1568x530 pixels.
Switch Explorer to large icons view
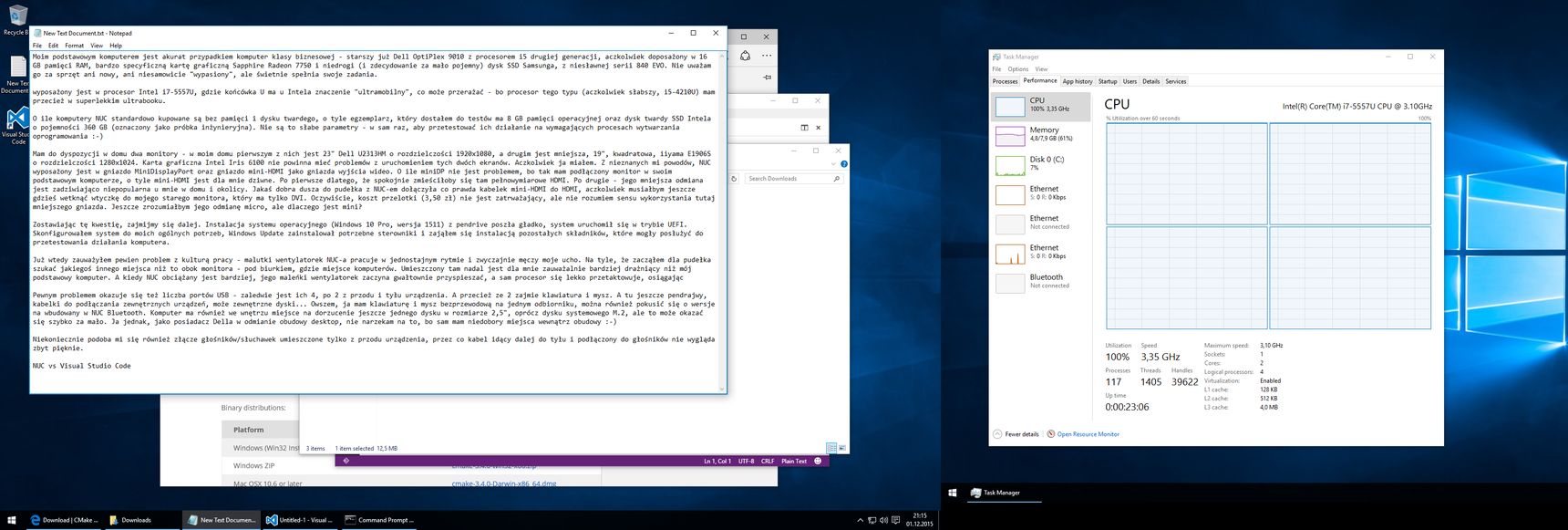842,448
